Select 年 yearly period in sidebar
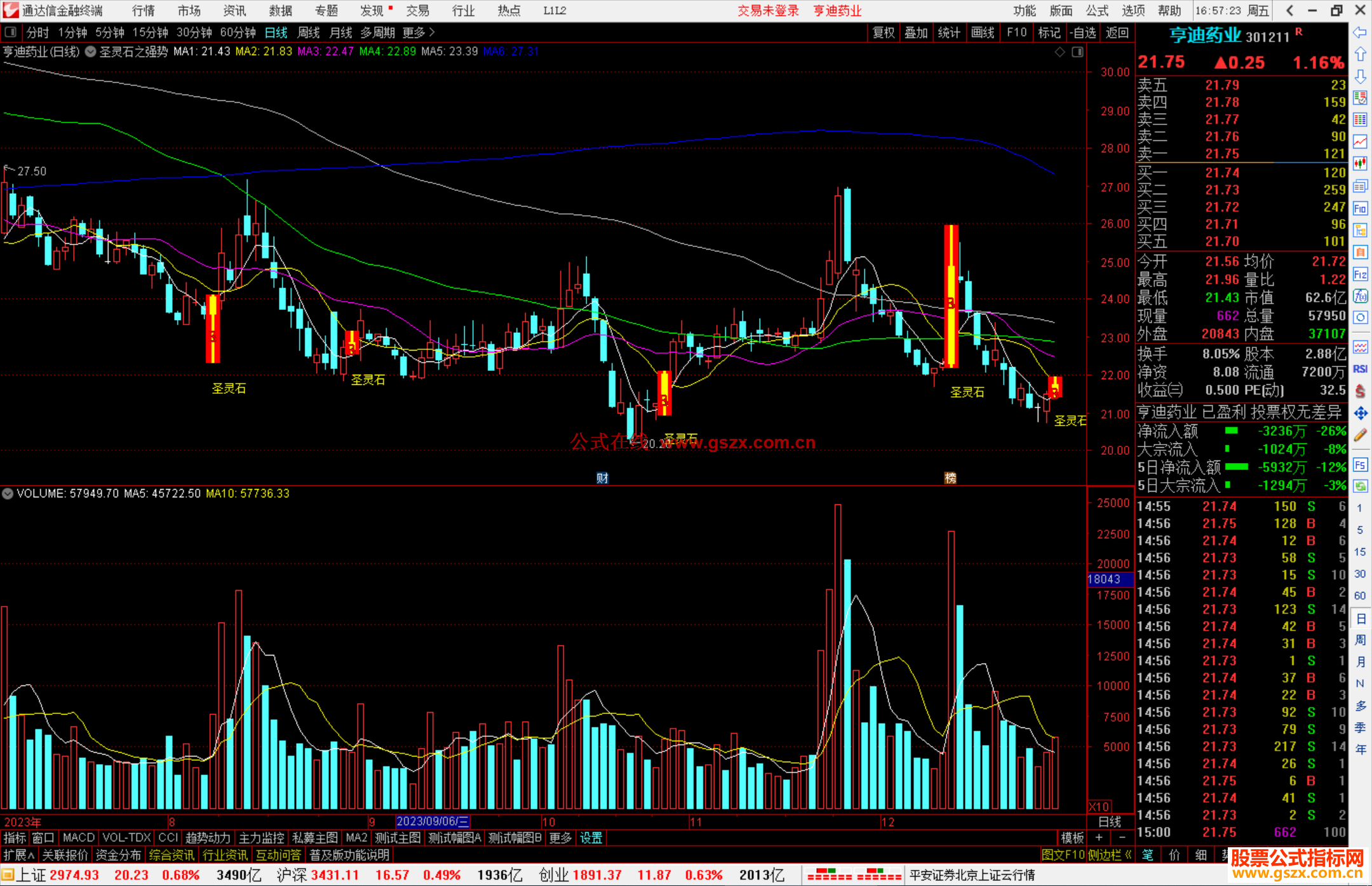 click(1360, 749)
